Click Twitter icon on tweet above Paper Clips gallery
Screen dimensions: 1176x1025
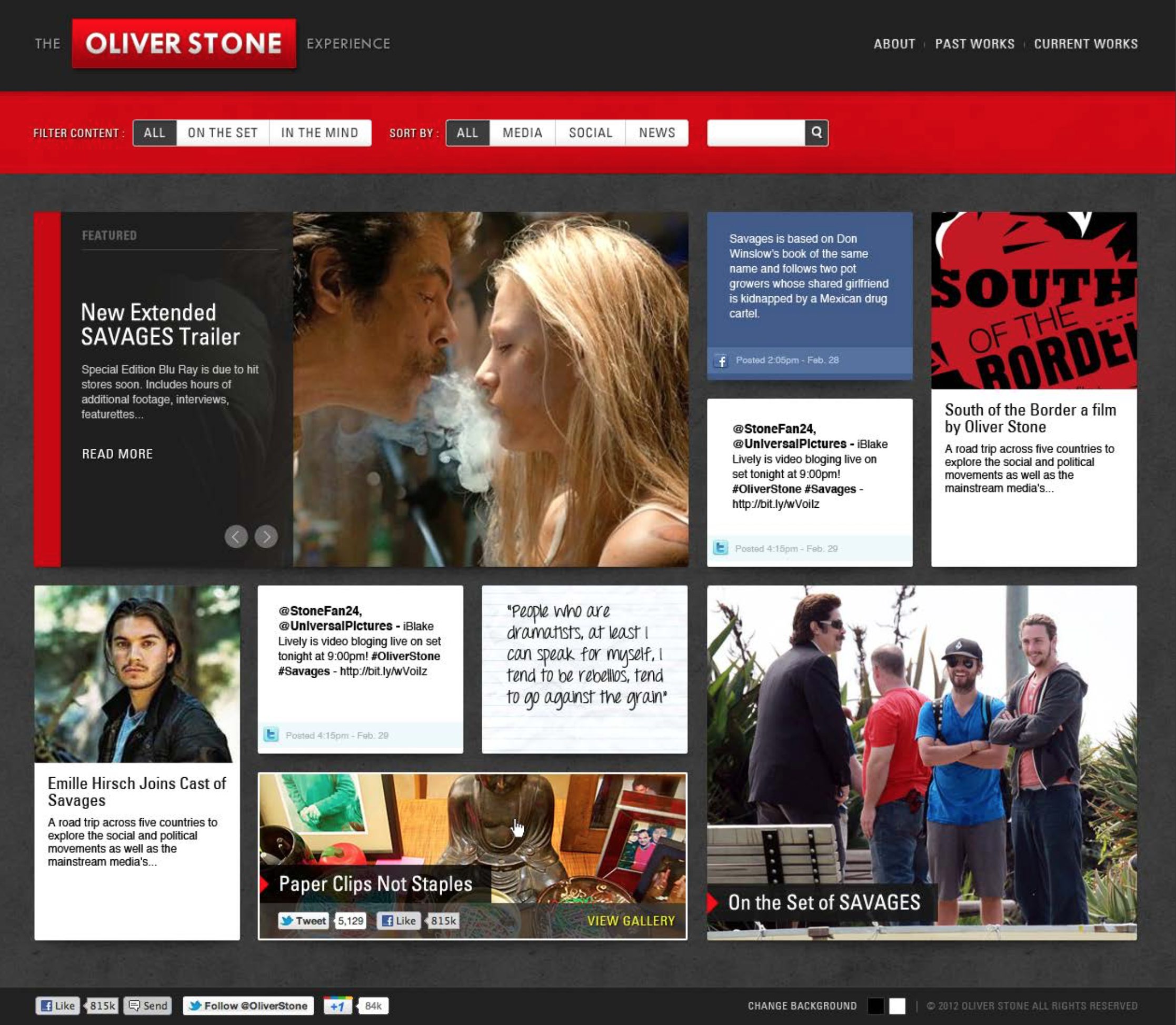click(x=271, y=735)
